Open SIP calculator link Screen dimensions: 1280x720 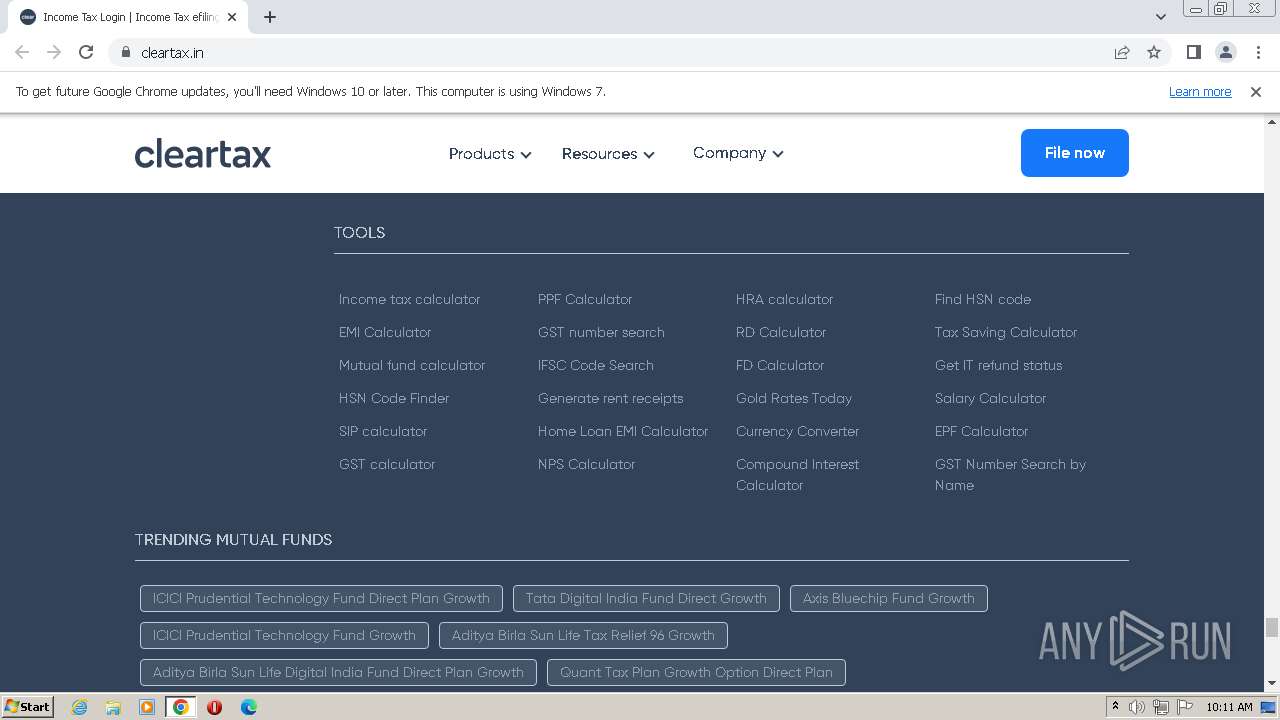click(x=383, y=431)
